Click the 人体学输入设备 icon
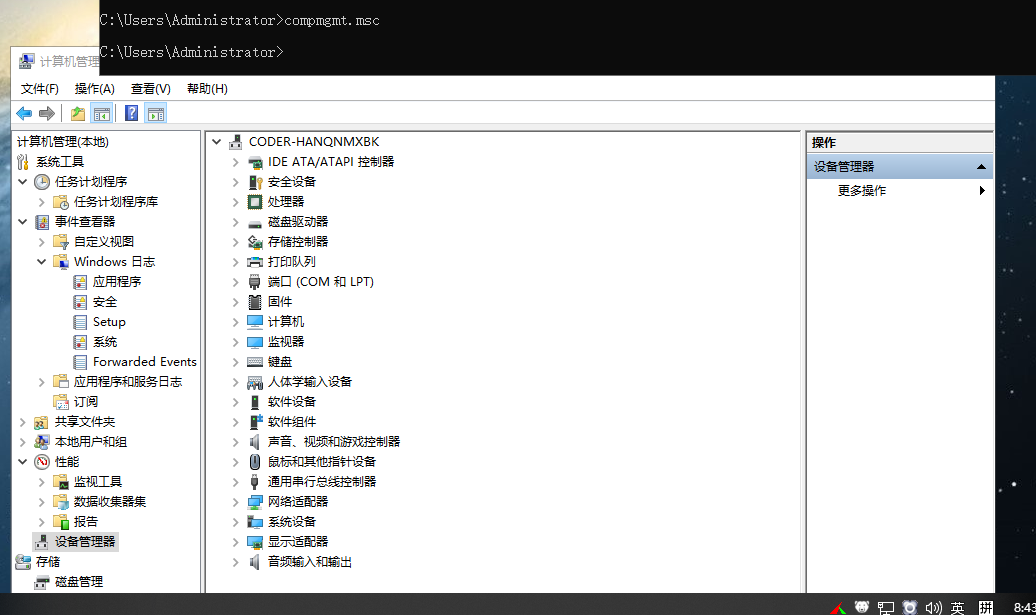 pyautogui.click(x=255, y=382)
